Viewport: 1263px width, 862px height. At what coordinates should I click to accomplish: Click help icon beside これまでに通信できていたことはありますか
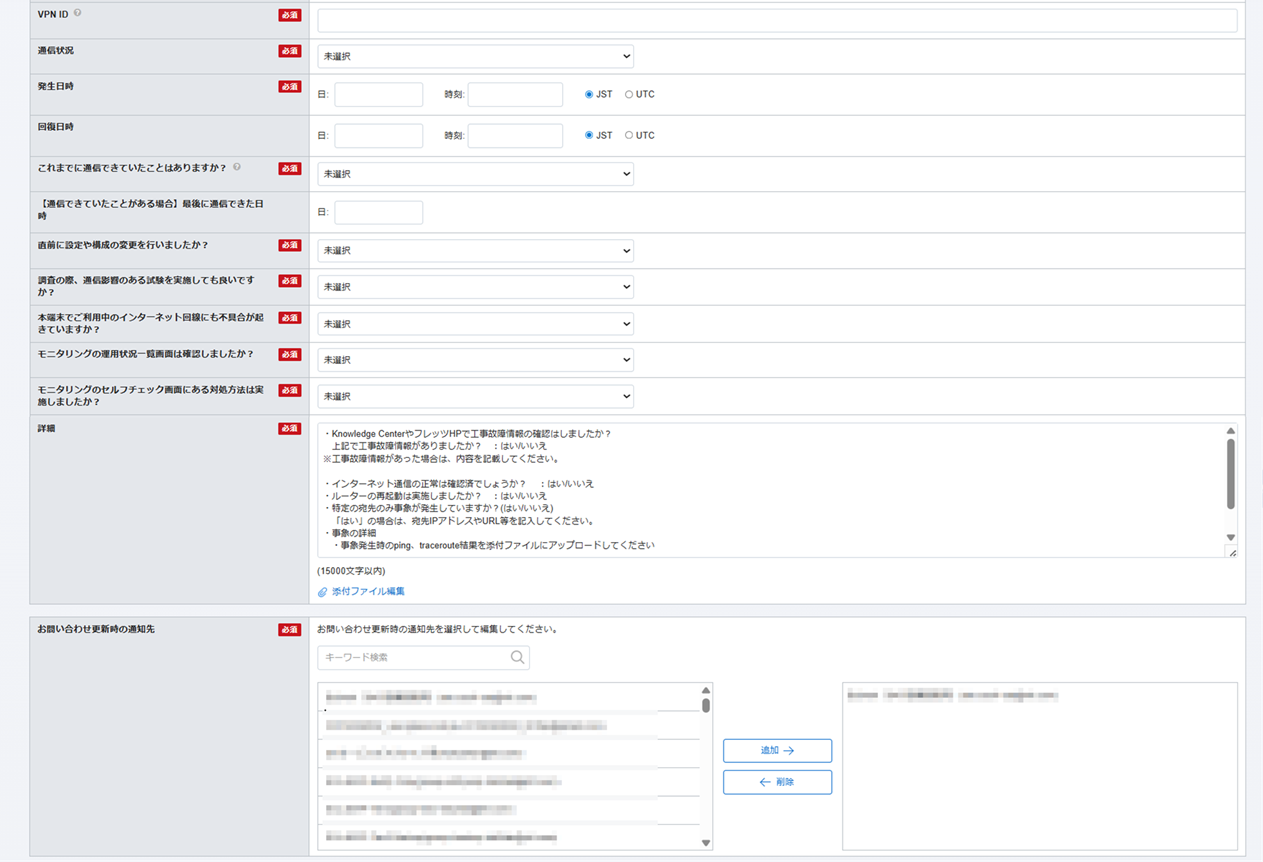(x=237, y=168)
